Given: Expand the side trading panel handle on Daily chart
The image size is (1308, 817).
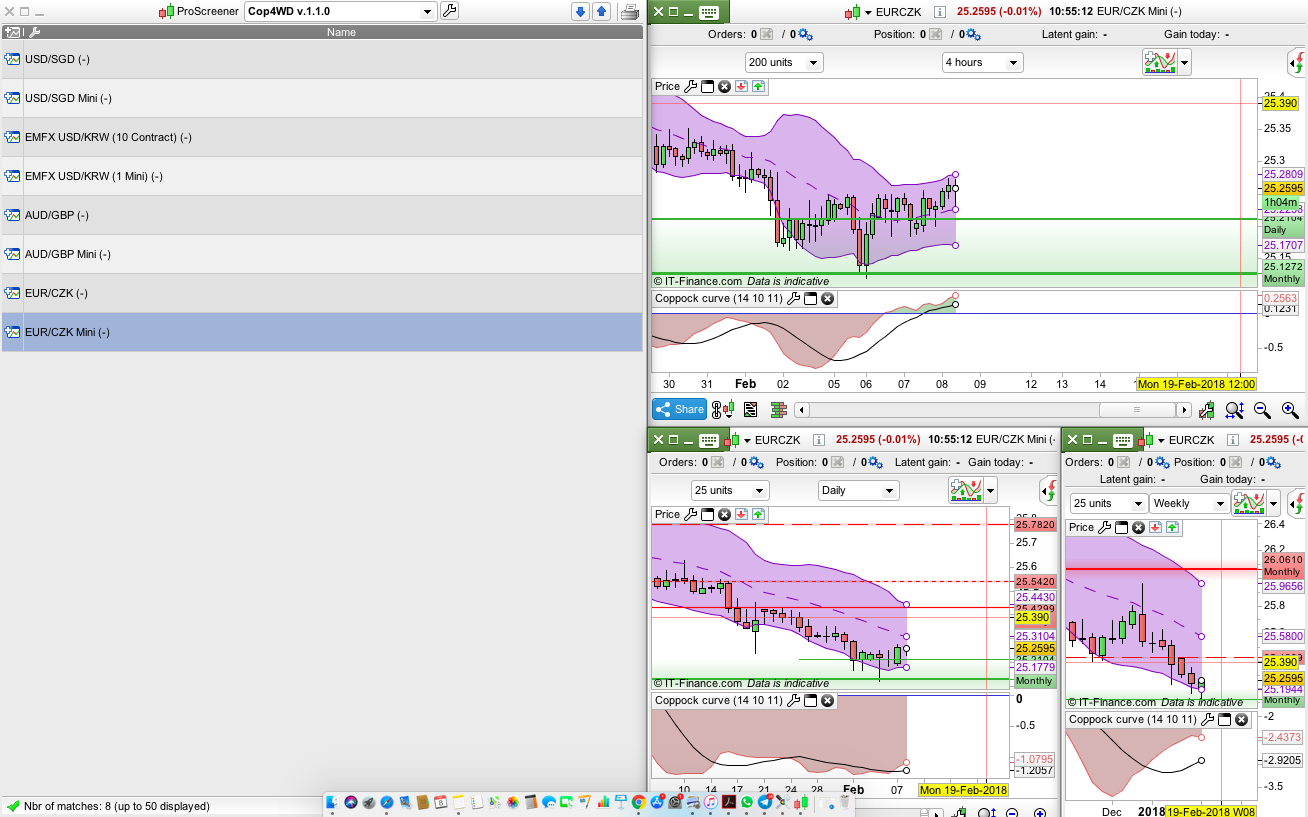Looking at the screenshot, I should pos(1048,490).
